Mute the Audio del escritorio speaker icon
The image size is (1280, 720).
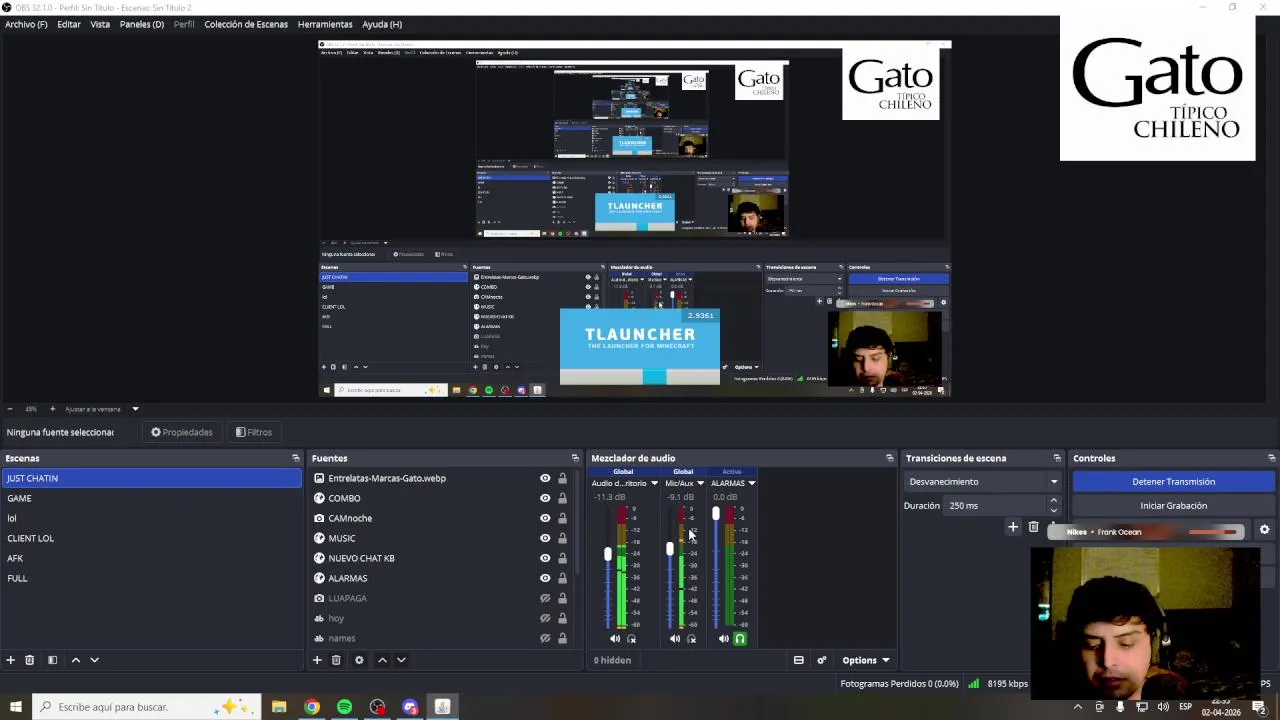tap(615, 639)
